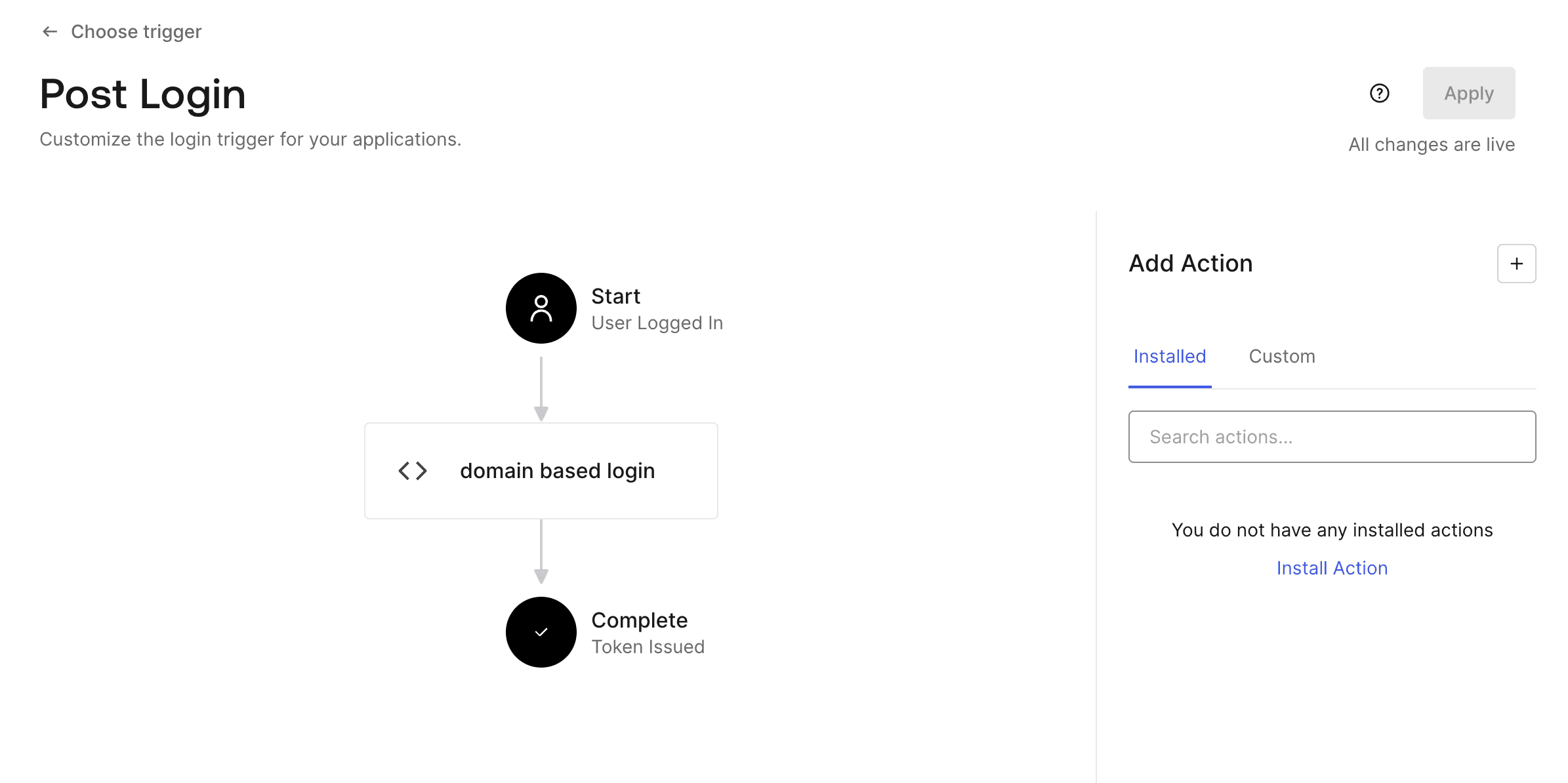Open the help question mark icon
This screenshot has height=783, width=1568.
click(x=1380, y=93)
